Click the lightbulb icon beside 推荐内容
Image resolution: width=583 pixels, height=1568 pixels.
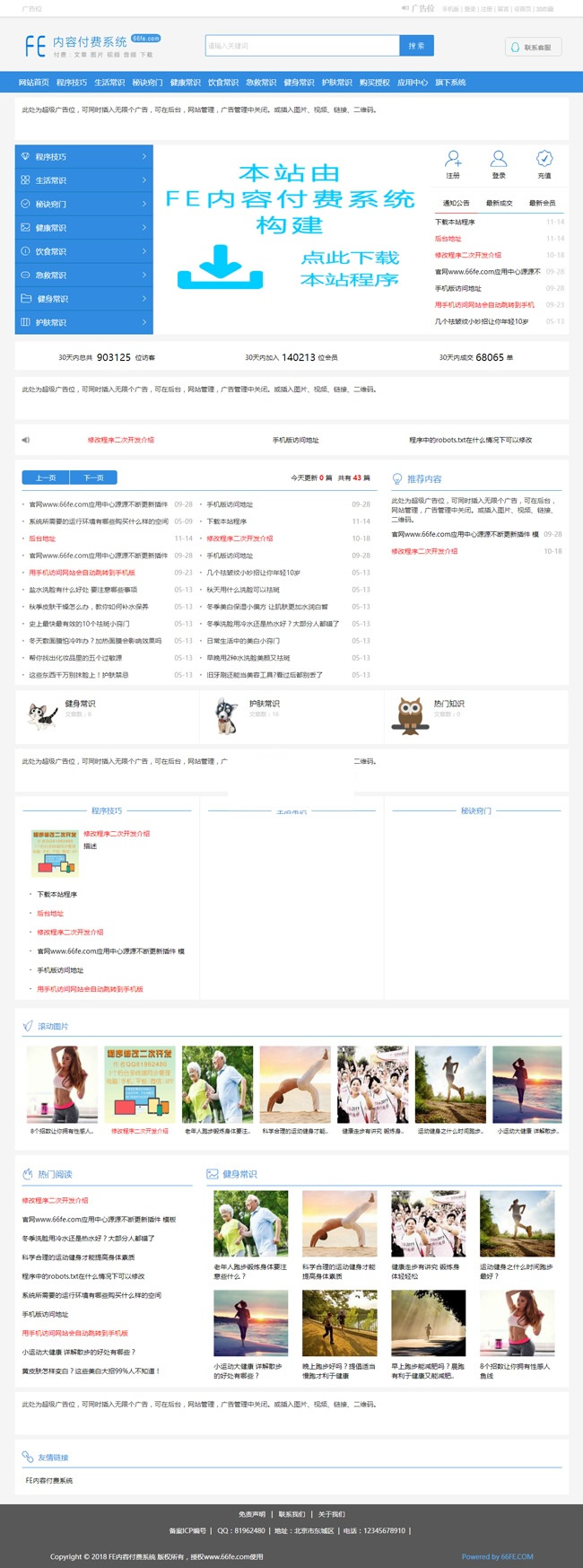click(396, 478)
